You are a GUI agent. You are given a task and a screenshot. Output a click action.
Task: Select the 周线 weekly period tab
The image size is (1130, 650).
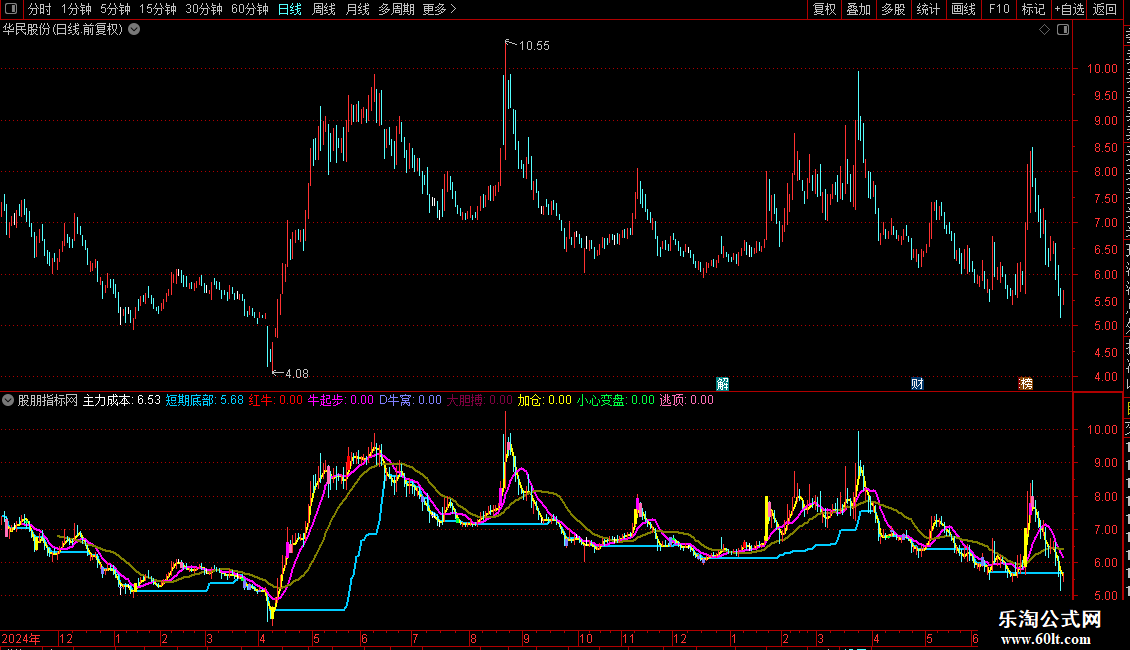[x=324, y=9]
